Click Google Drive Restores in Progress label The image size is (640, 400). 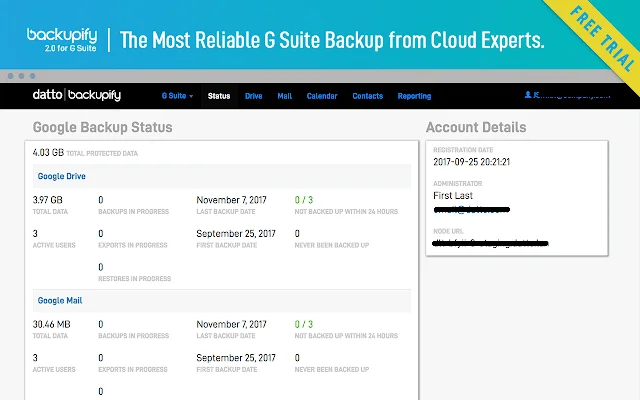click(x=134, y=279)
